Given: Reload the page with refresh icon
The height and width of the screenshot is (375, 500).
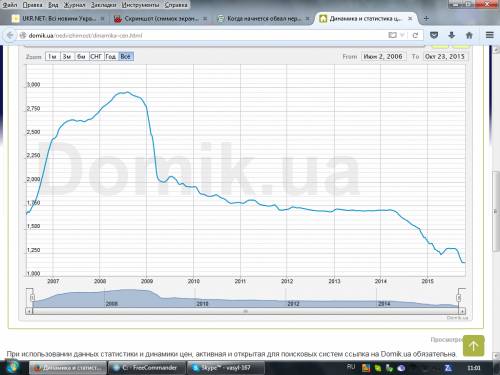Looking at the screenshot, I should (415, 35).
